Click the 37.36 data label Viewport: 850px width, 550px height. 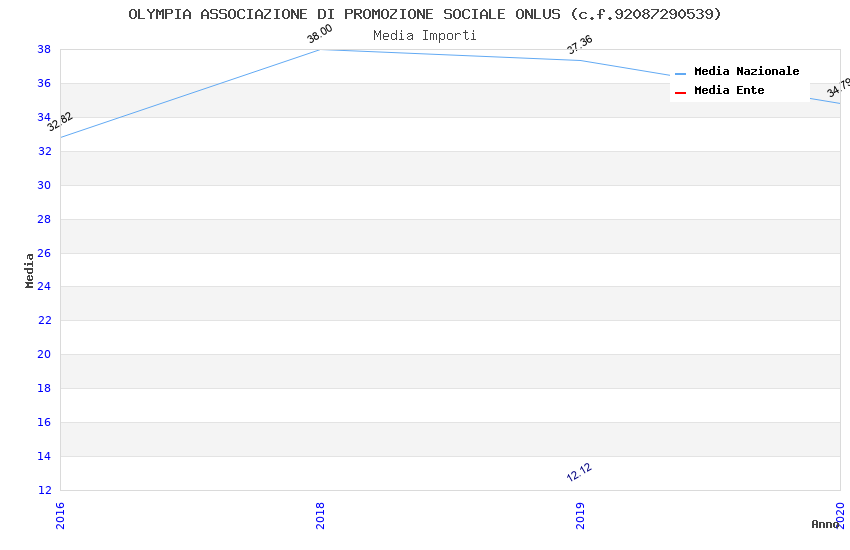pyautogui.click(x=579, y=44)
